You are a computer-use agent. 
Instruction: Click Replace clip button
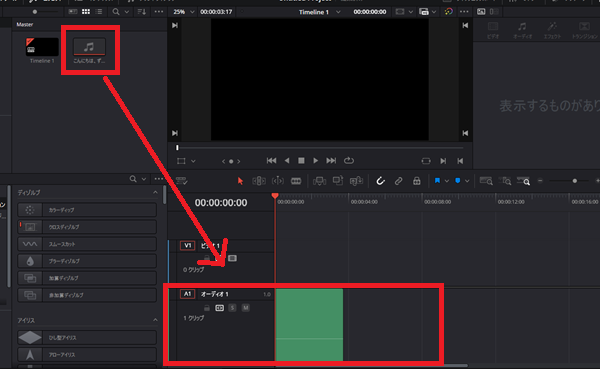point(356,181)
